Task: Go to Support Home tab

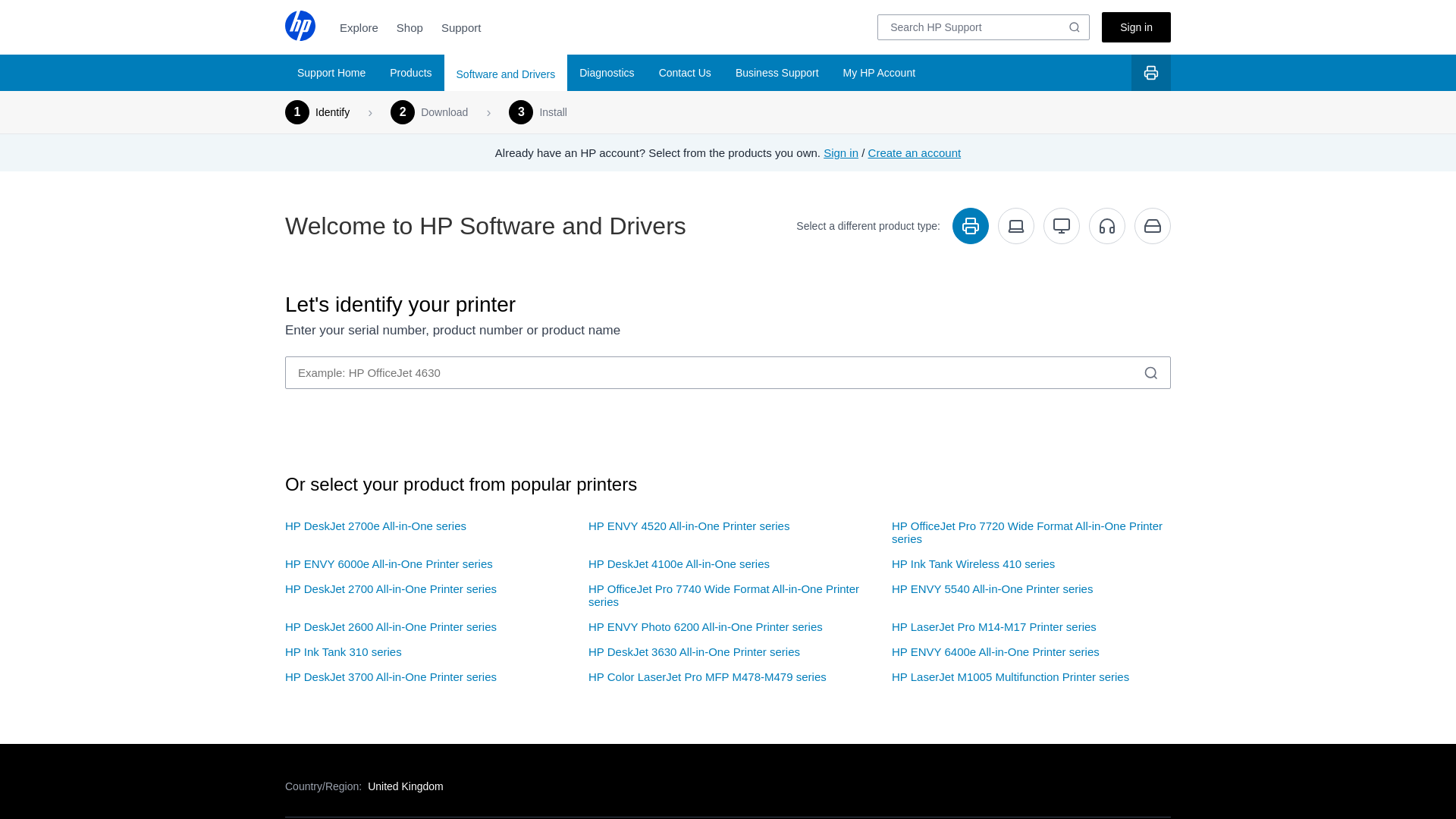Action: coord(331,73)
